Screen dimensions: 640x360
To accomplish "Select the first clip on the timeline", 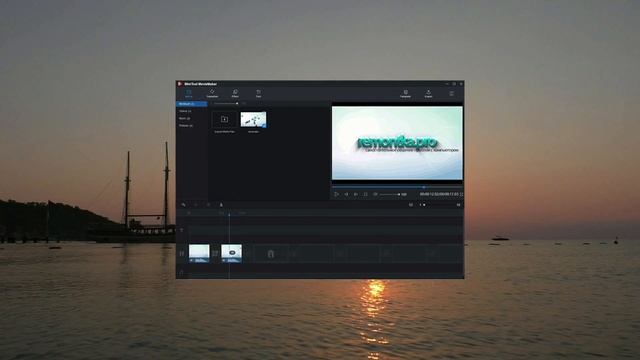I will [x=199, y=253].
